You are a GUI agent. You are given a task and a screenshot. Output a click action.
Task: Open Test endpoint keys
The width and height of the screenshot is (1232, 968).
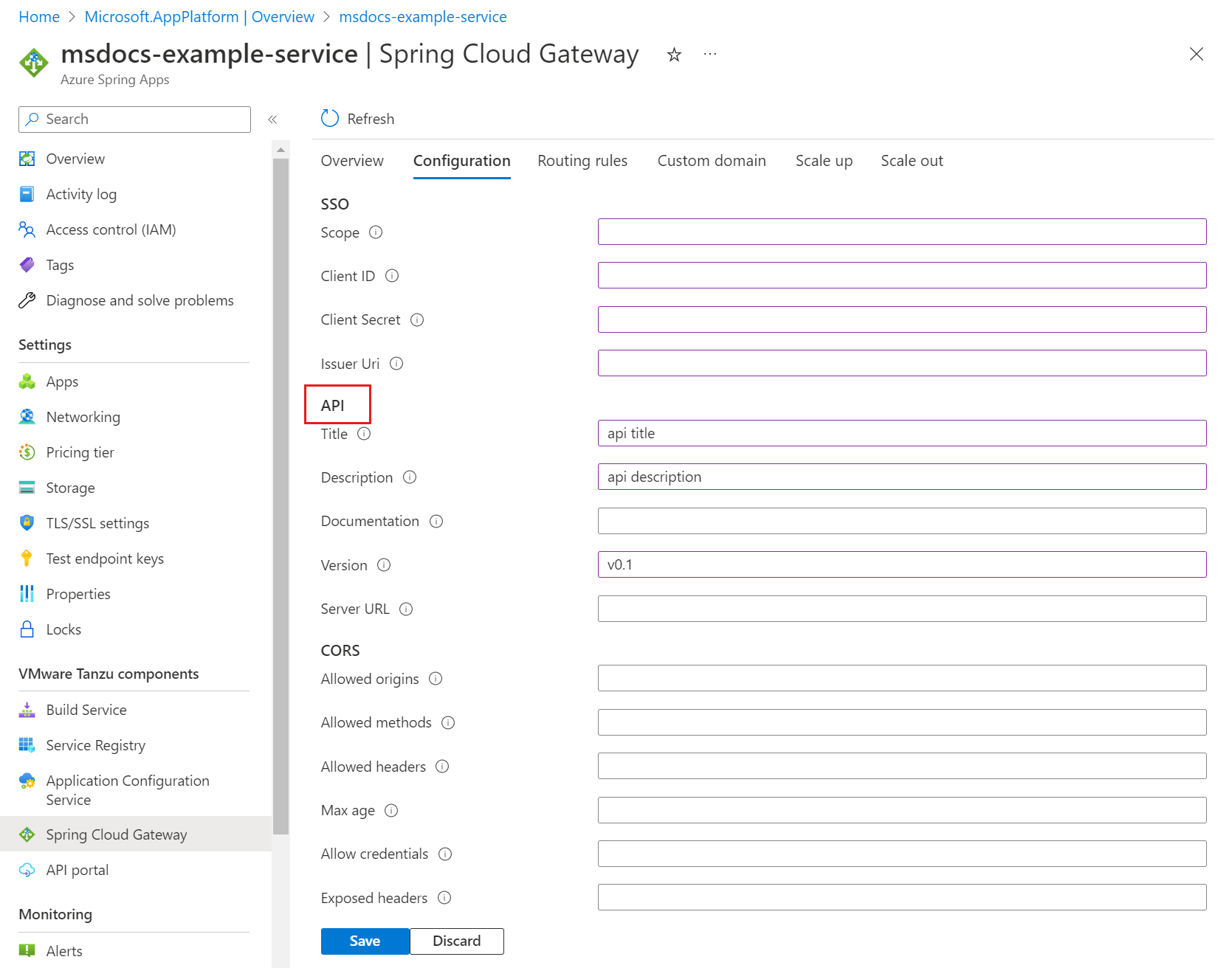[x=104, y=558]
